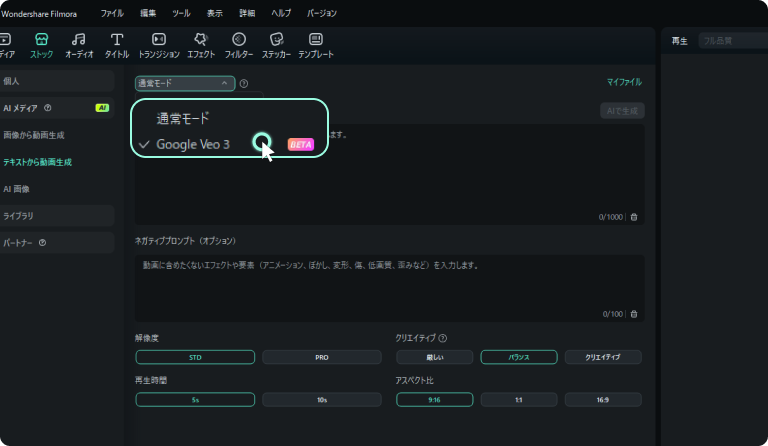Open the ツール menu
The width and height of the screenshot is (768, 446).
point(181,13)
